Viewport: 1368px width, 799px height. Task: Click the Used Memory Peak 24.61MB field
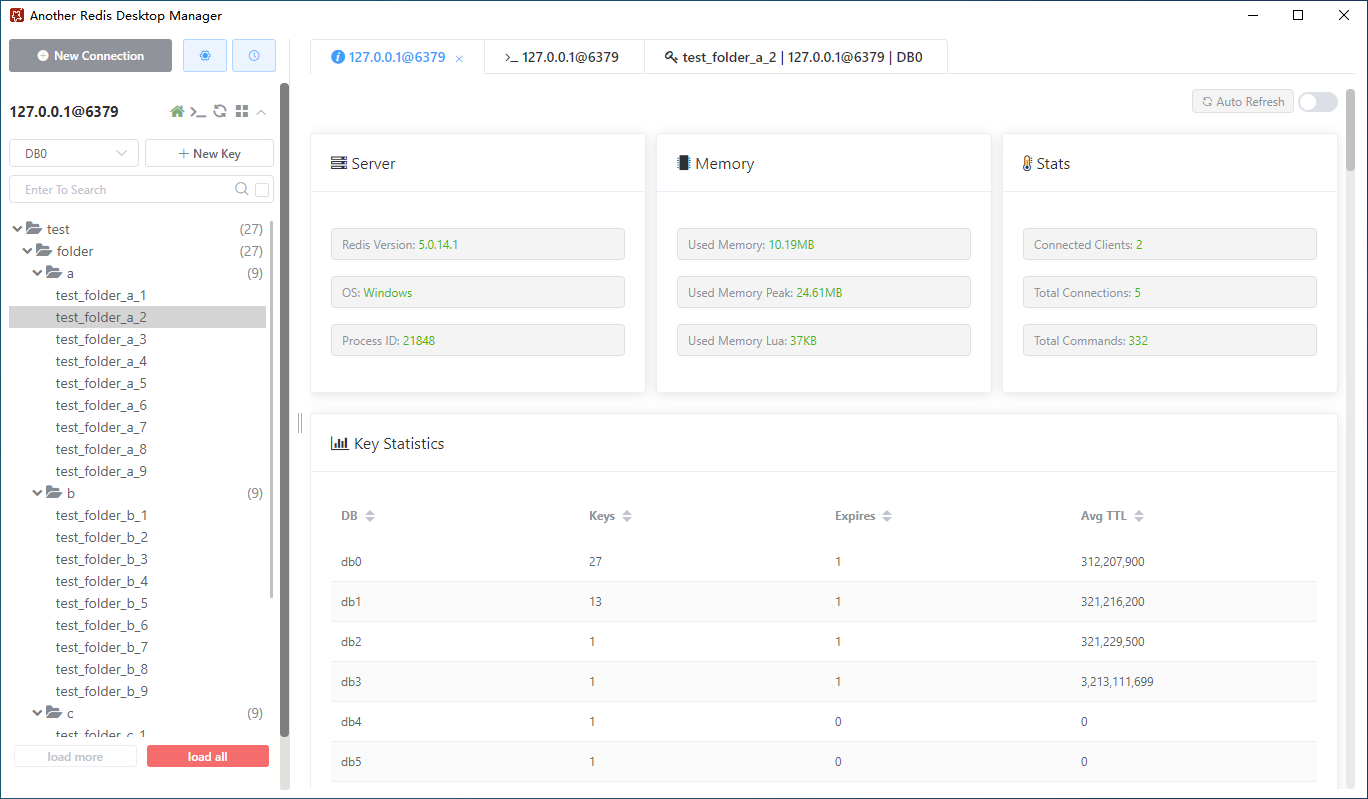pos(824,292)
